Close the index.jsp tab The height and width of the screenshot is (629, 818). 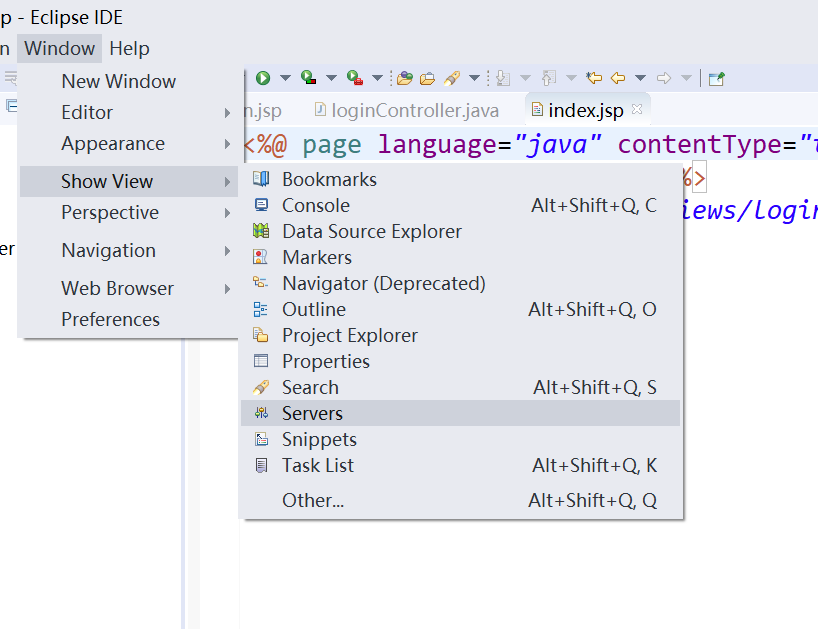[636, 109]
